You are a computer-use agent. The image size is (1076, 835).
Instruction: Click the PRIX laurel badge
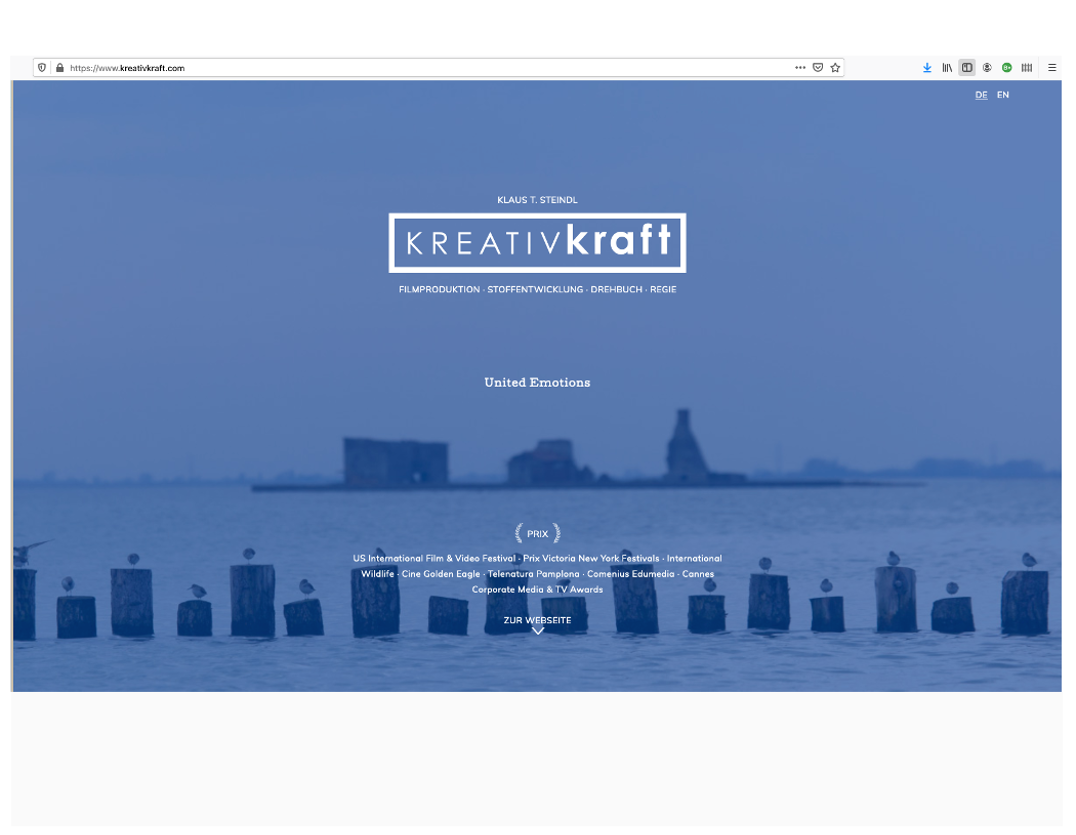[537, 533]
